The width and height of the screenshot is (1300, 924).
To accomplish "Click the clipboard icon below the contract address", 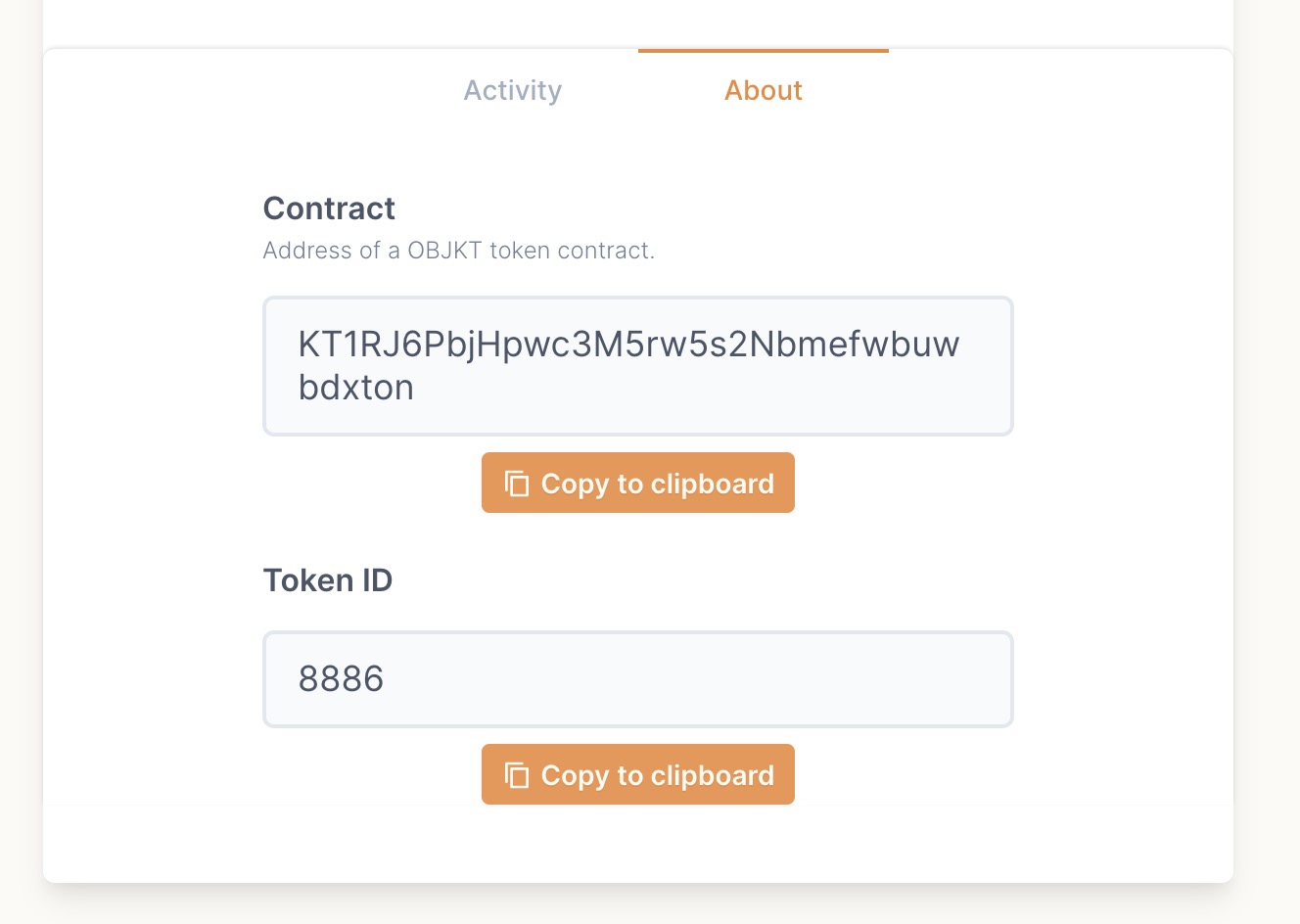I will 517,484.
